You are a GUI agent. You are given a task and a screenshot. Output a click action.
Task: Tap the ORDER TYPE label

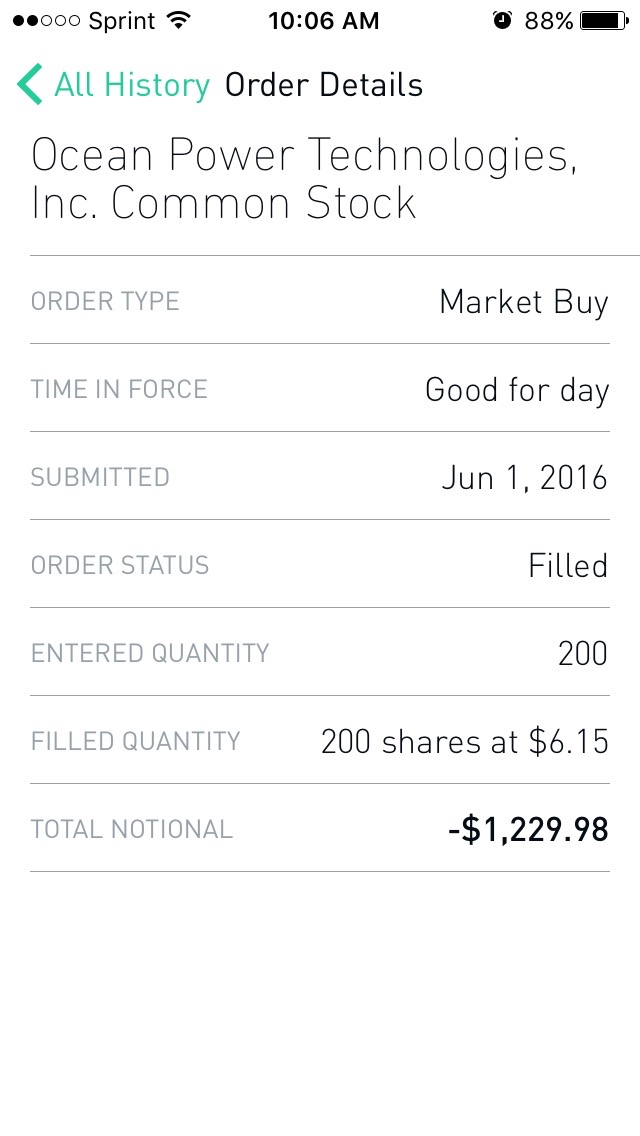[105, 301]
